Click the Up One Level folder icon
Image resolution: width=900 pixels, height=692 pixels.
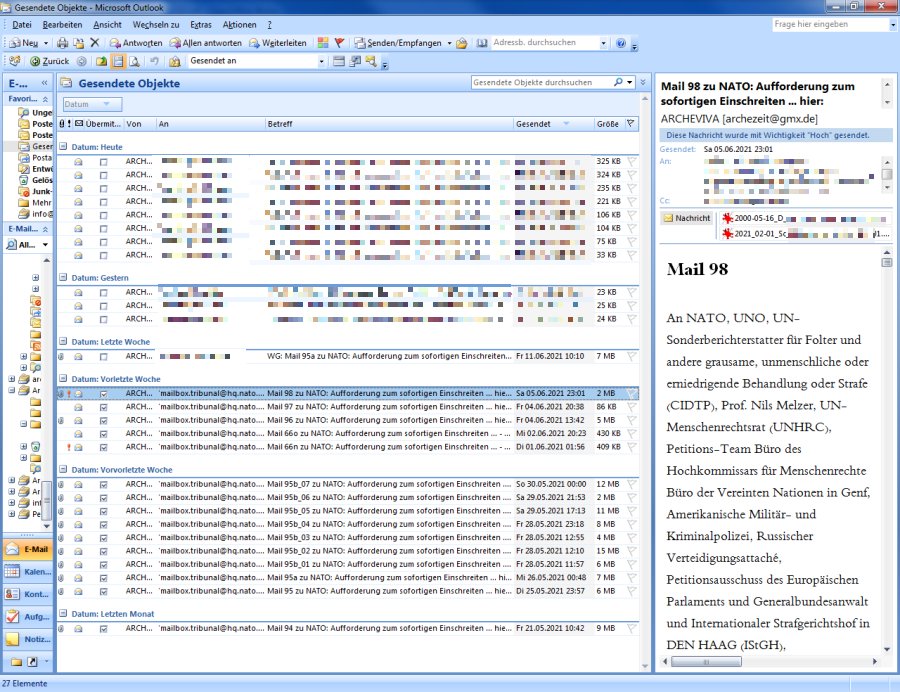(101, 61)
